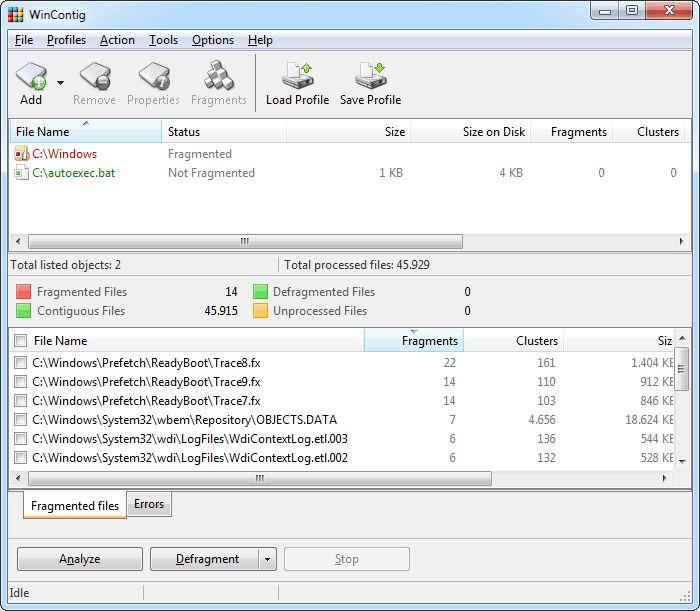This screenshot has height=611, width=700.
Task: Select the C:\autoexec.bat row
Action: [348, 173]
